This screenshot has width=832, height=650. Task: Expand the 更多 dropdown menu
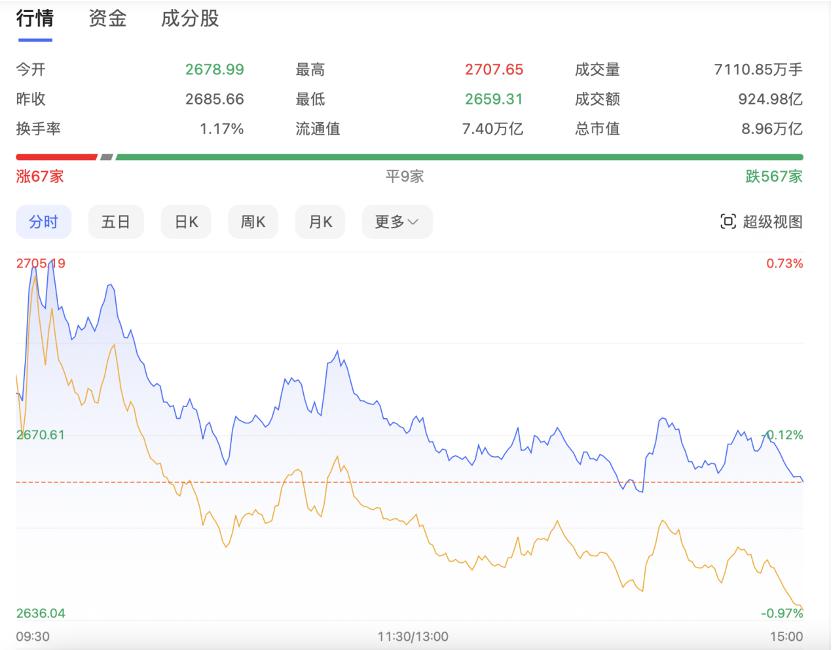[397, 222]
